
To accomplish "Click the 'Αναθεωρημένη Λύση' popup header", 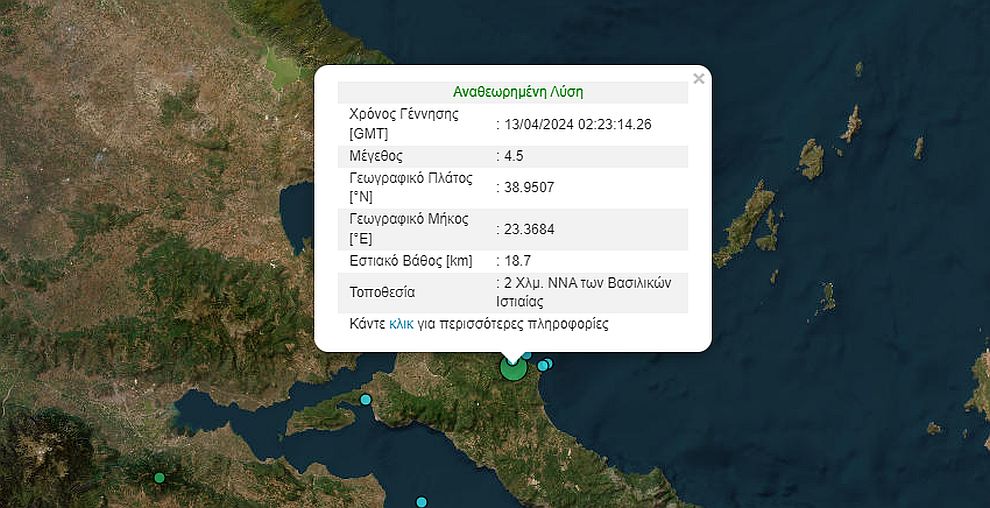I will point(517,92).
